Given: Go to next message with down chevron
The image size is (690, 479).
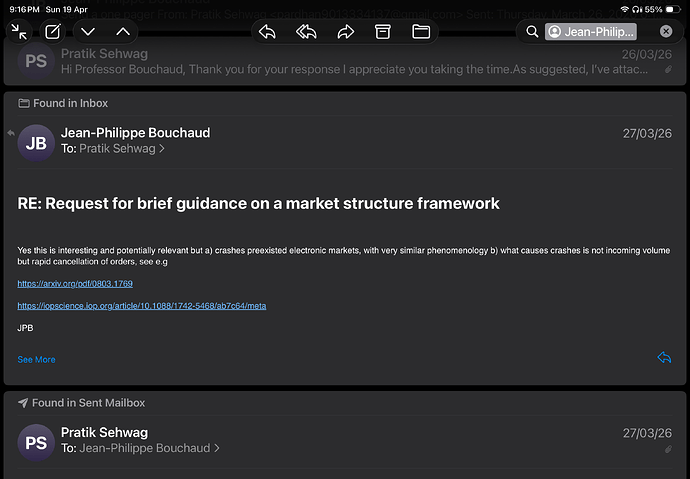Looking at the screenshot, I should tap(88, 32).
